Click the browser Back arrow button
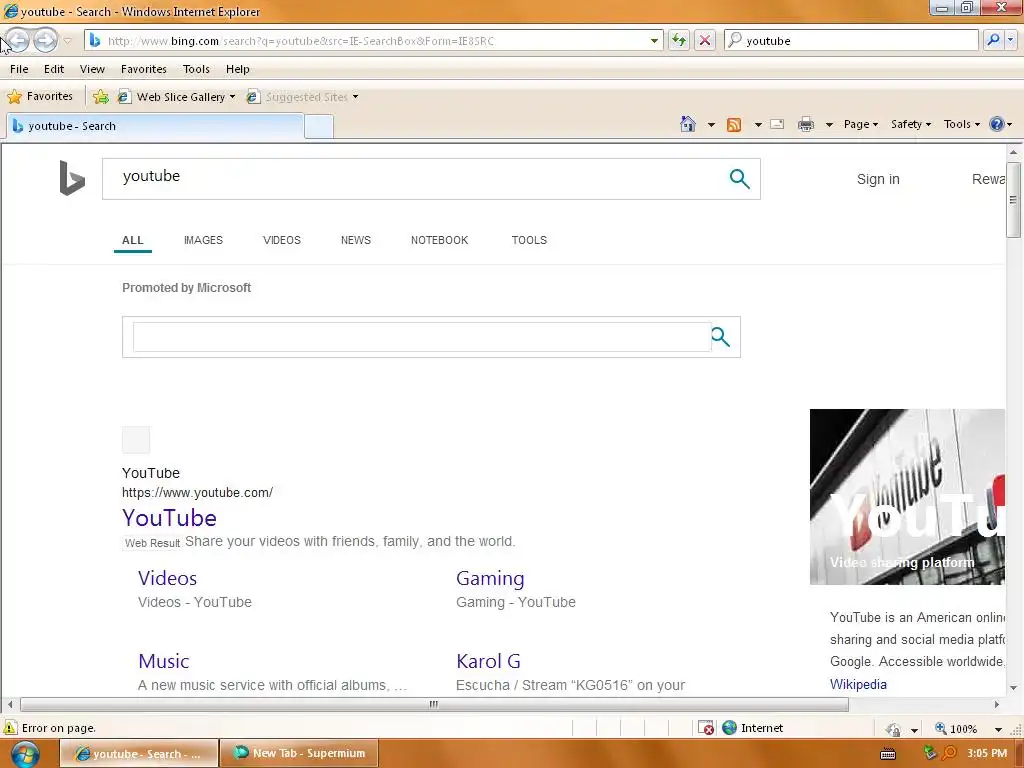The height and width of the screenshot is (768, 1024). [17, 40]
